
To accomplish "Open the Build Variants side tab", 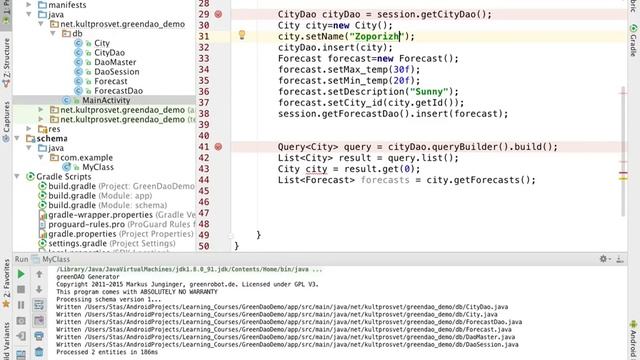I will click(x=6, y=341).
